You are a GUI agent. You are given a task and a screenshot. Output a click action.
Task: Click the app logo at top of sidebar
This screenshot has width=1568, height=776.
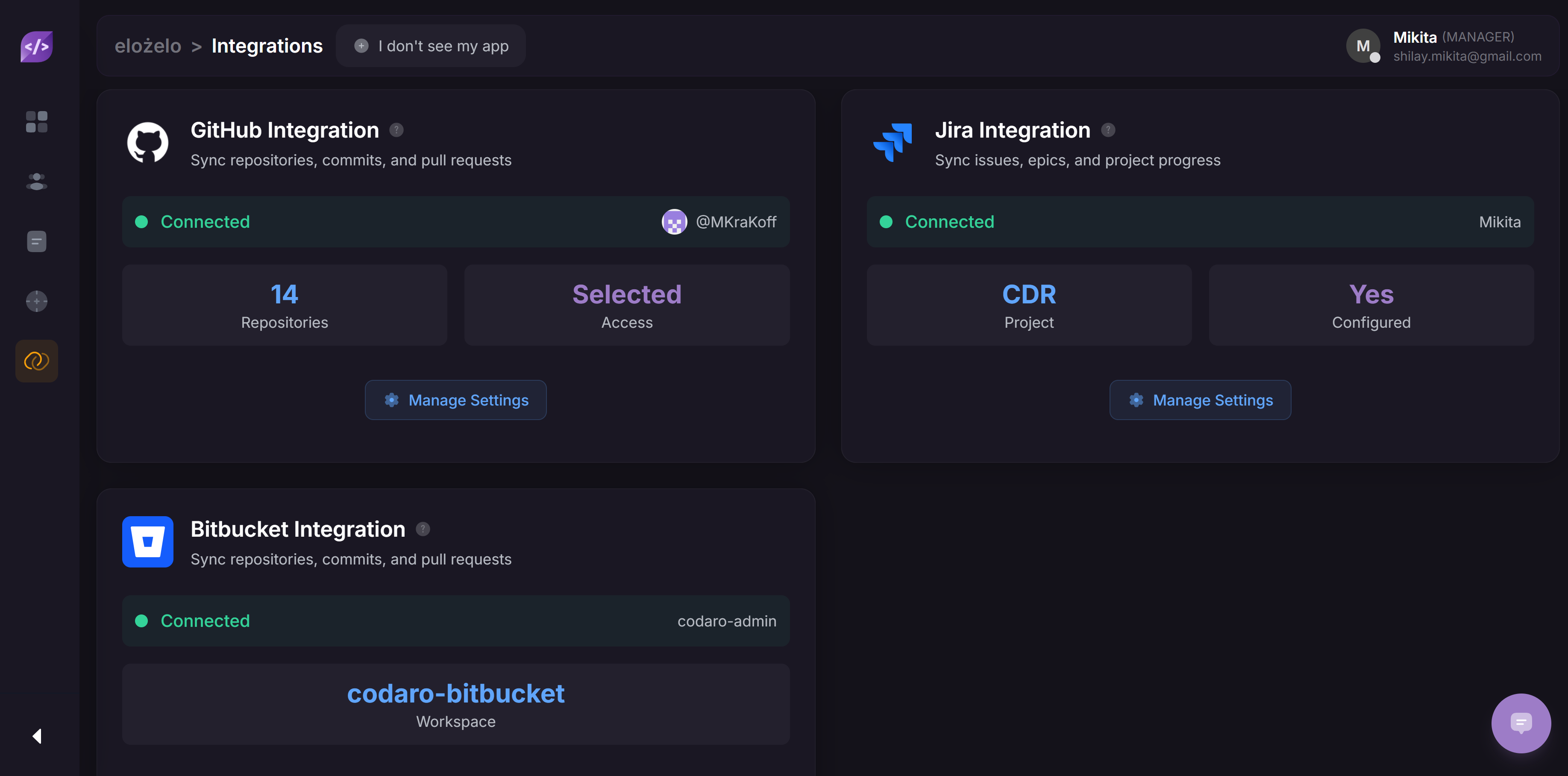coord(36,46)
